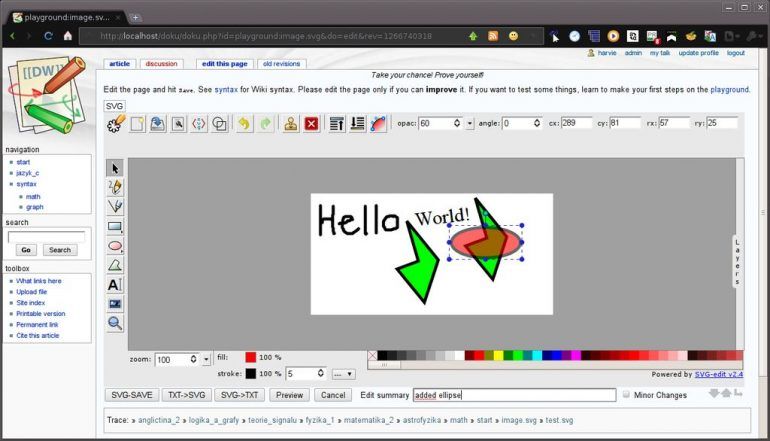Pick the Line/path tool
This screenshot has width=770, height=441.
115,206
